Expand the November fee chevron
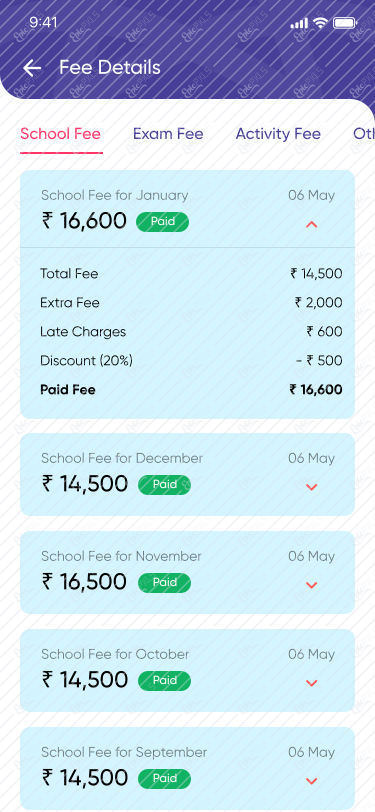The height and width of the screenshot is (812, 375). pos(311,585)
